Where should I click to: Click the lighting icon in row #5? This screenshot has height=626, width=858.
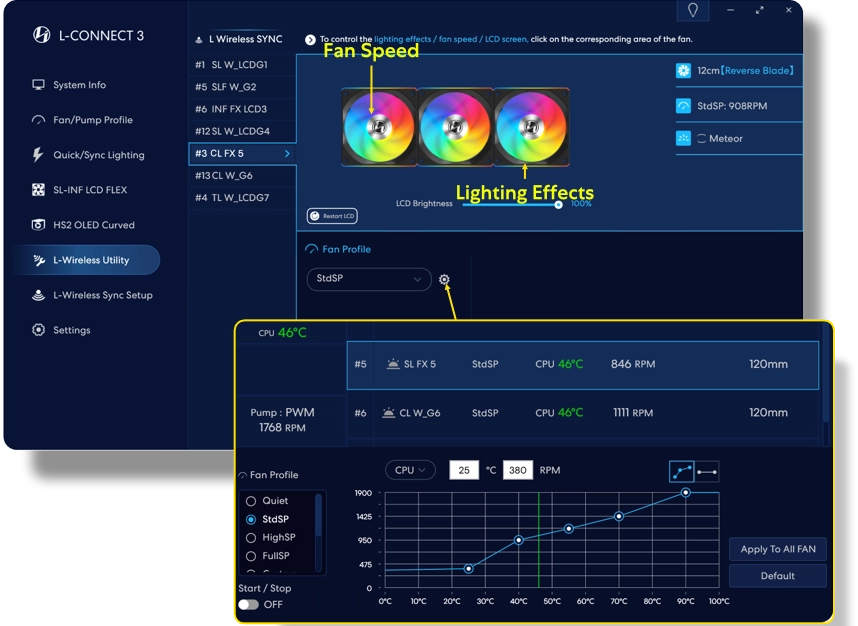[x=393, y=364]
